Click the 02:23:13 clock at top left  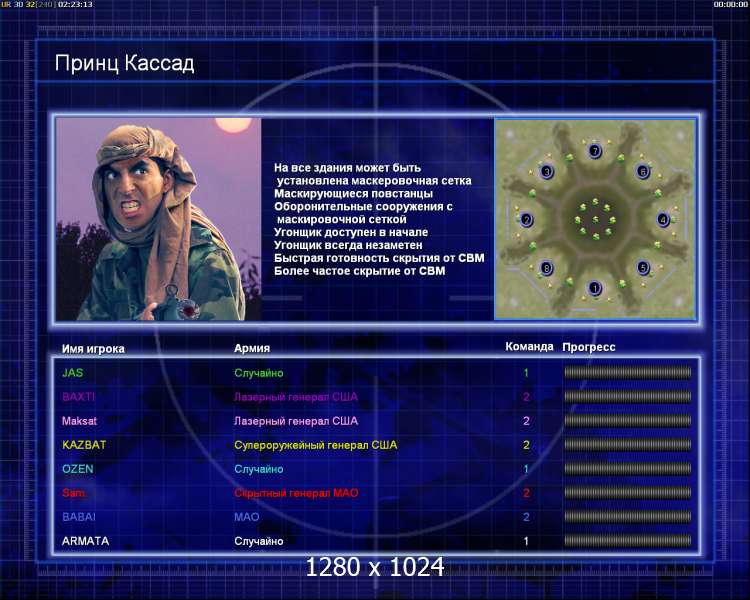[x=75, y=4]
